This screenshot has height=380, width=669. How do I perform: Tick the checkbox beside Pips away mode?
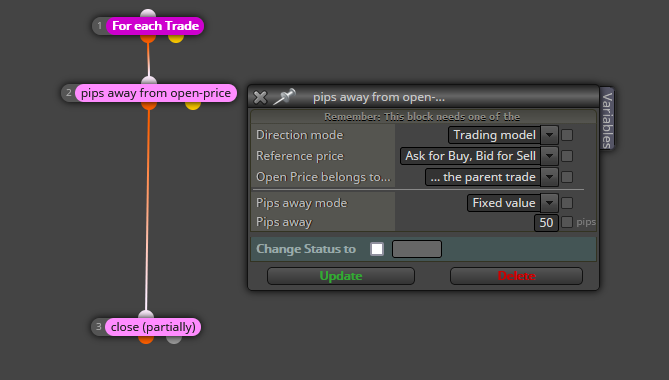pos(567,203)
